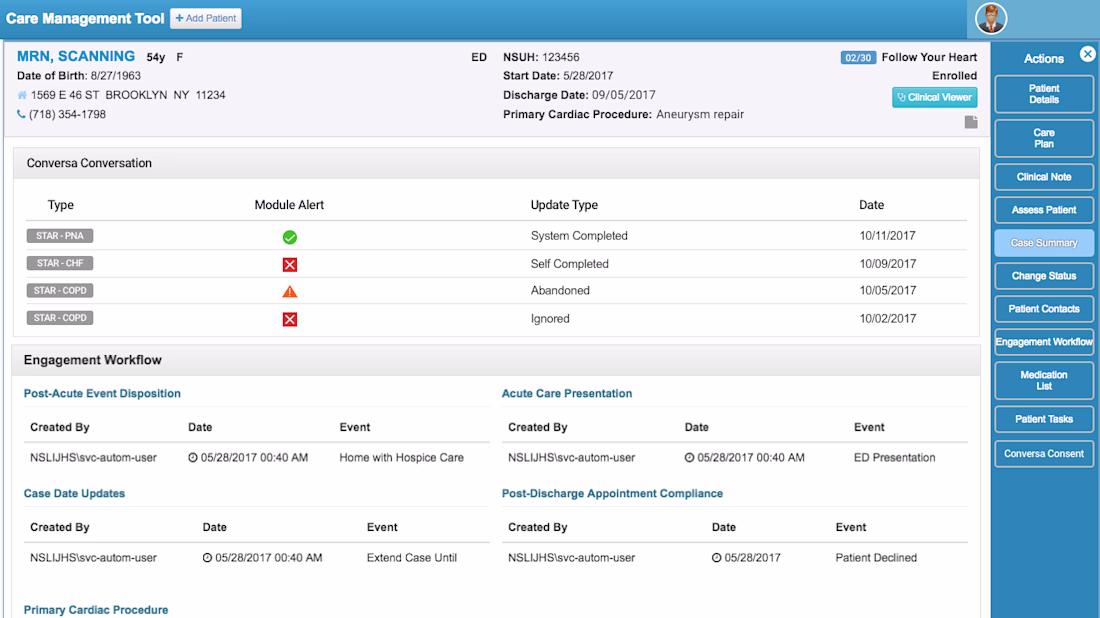Click the STAR - PNA type tag

tap(60, 236)
